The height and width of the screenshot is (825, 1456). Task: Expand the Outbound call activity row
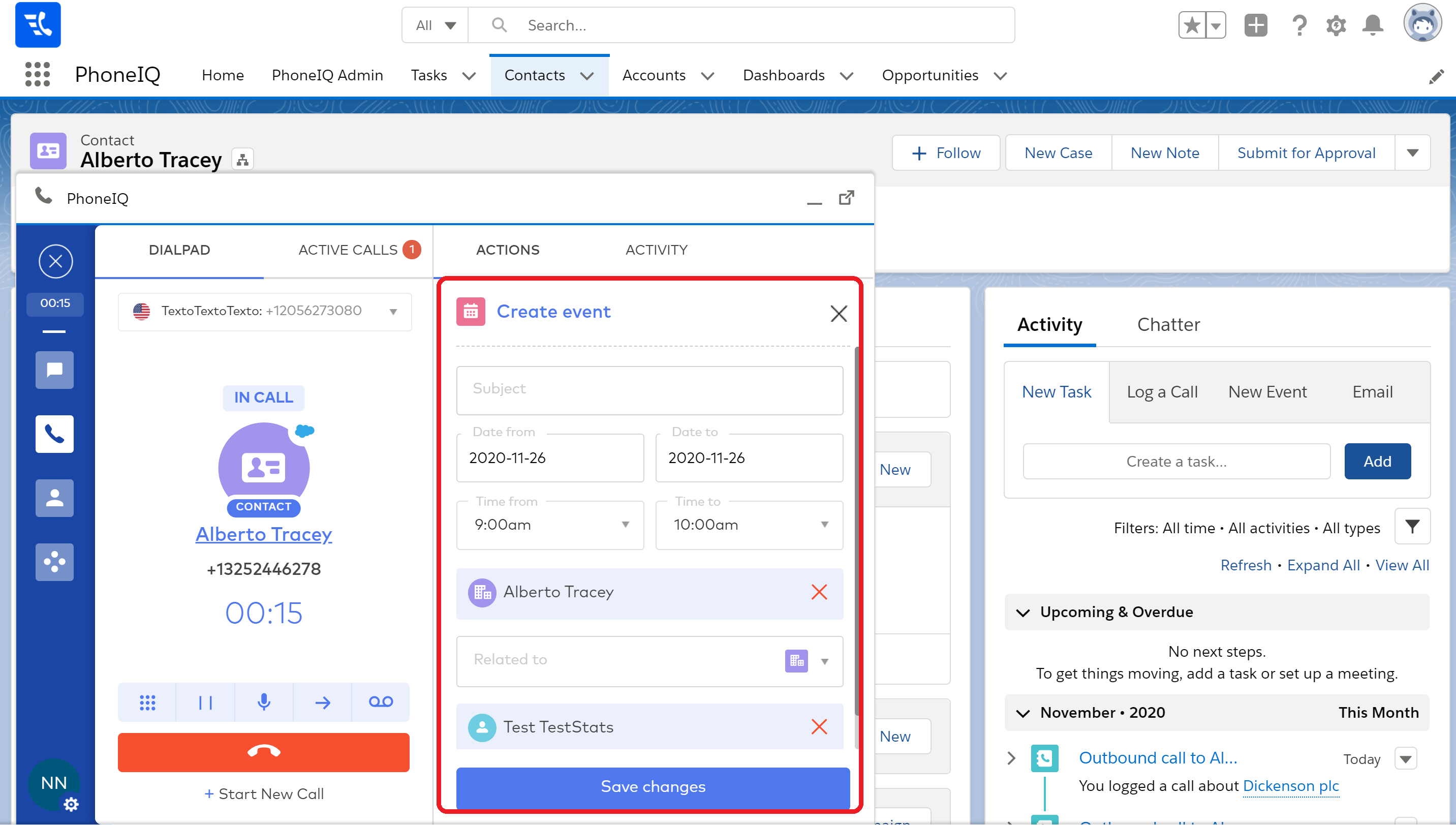pyautogui.click(x=1011, y=758)
